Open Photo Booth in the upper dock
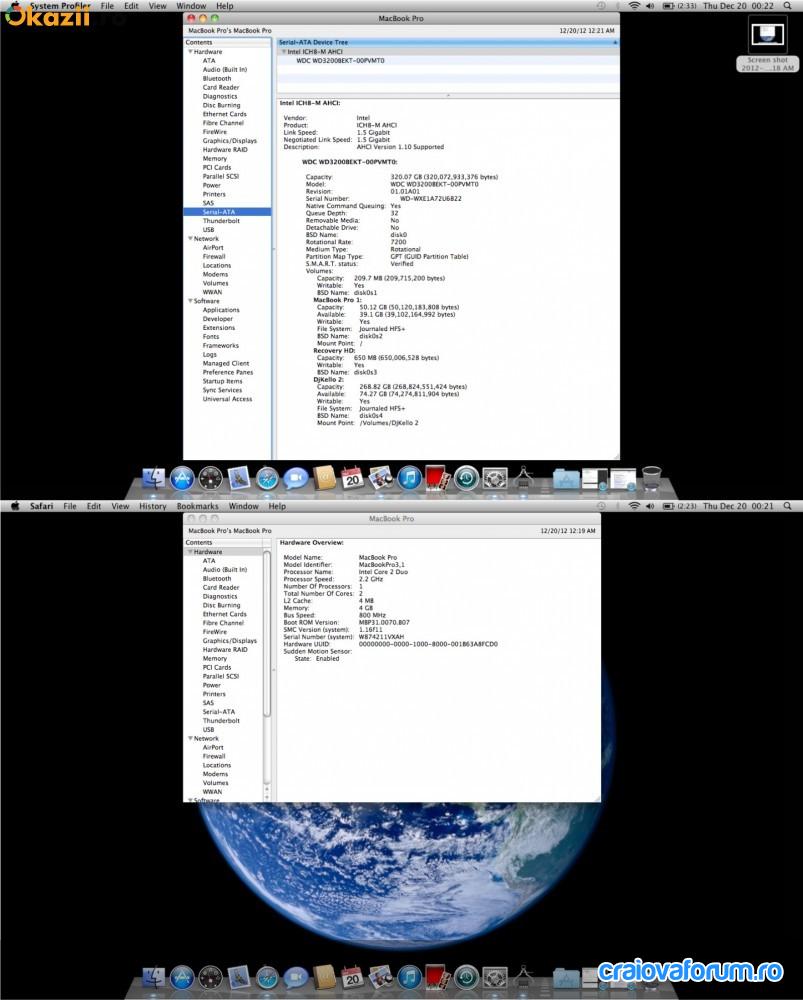Viewport: 803px width, 1000px height. click(438, 478)
